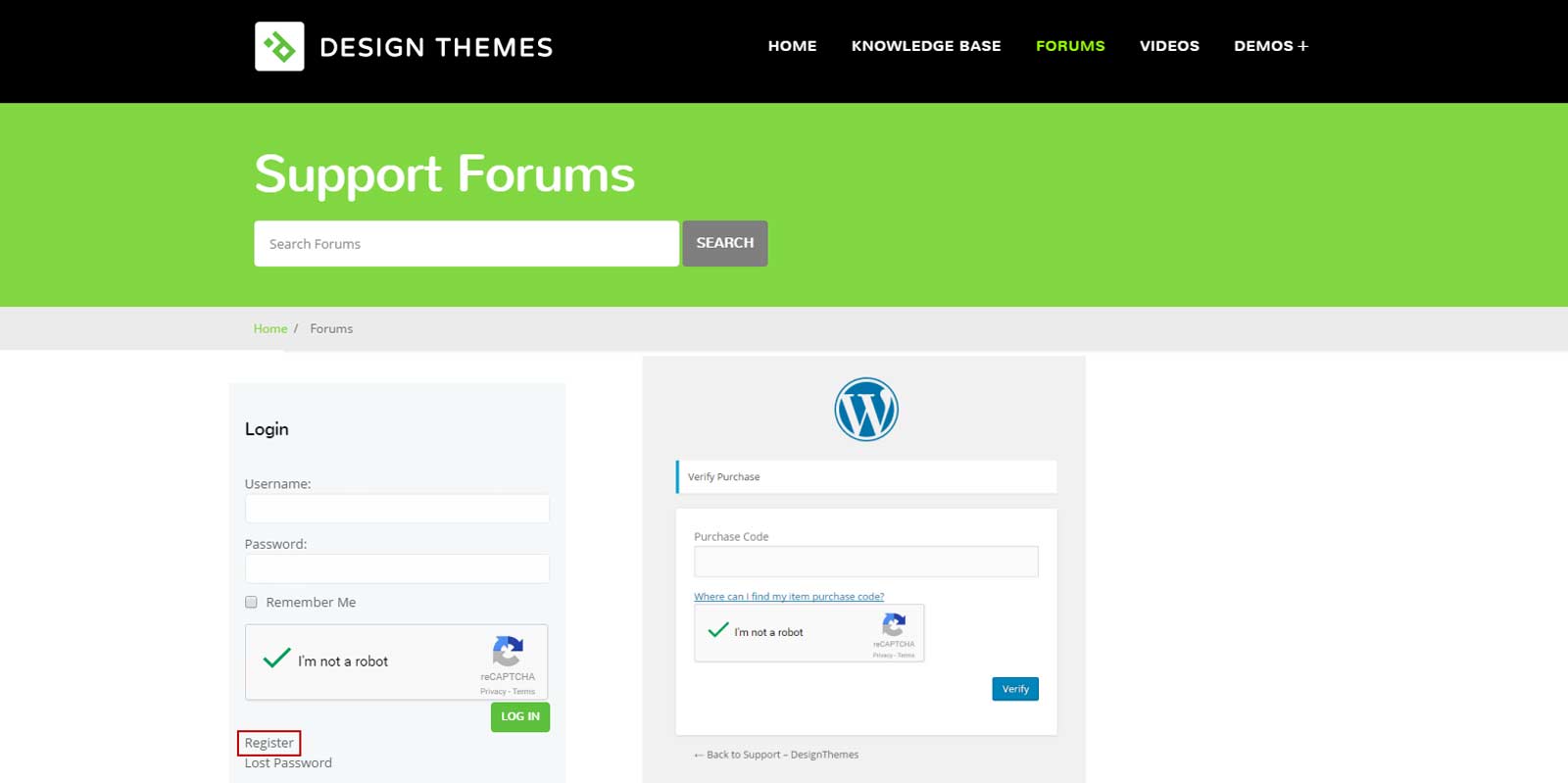Click the Home breadcrumb link
This screenshot has height=783, width=1568.
pos(270,329)
